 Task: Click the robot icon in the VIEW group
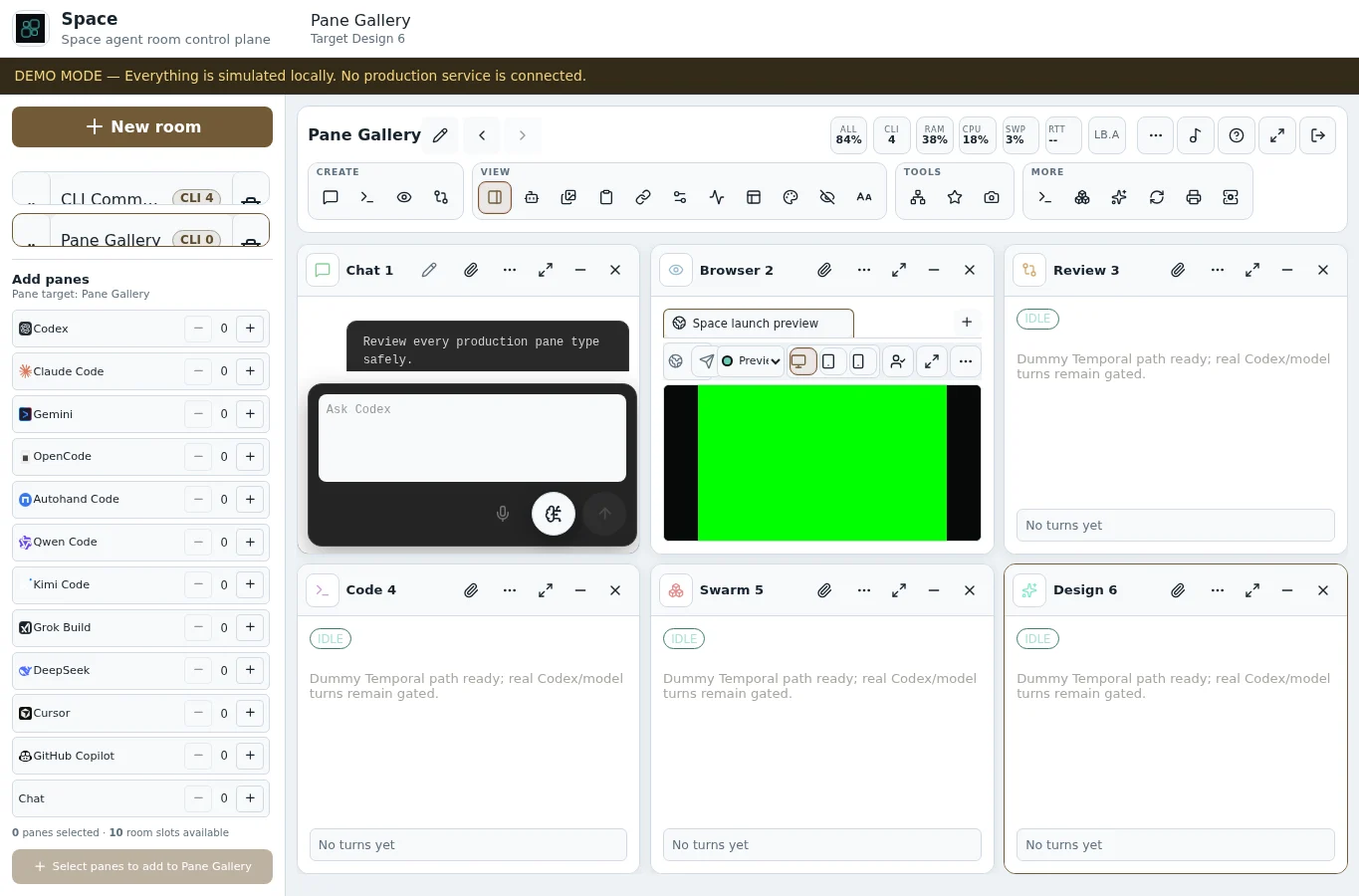(x=532, y=197)
